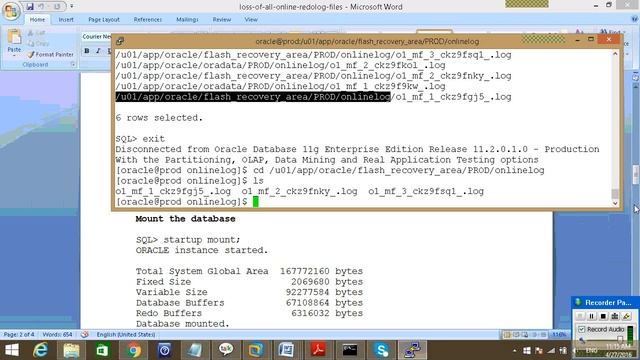Screen dimensions: 640x360
Task: Stop recording in Recorder Panel
Action: click(603, 316)
